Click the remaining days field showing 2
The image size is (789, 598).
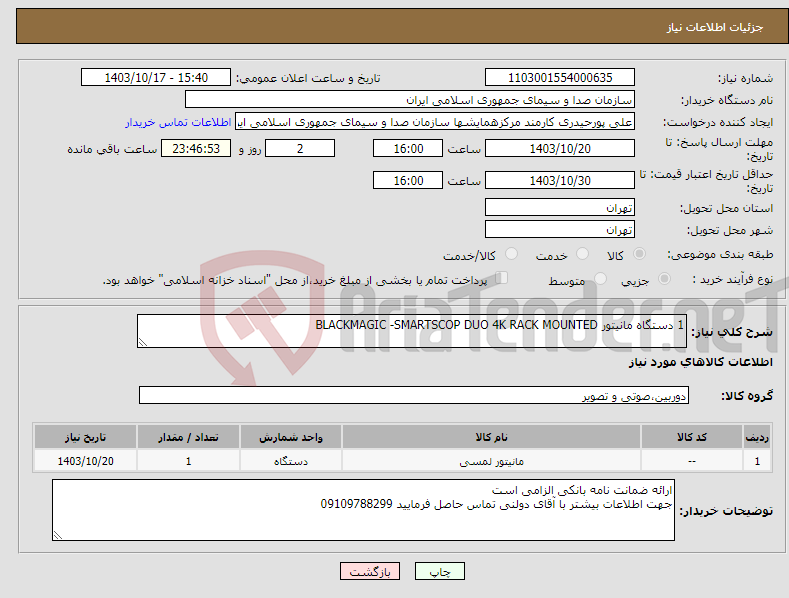300,148
